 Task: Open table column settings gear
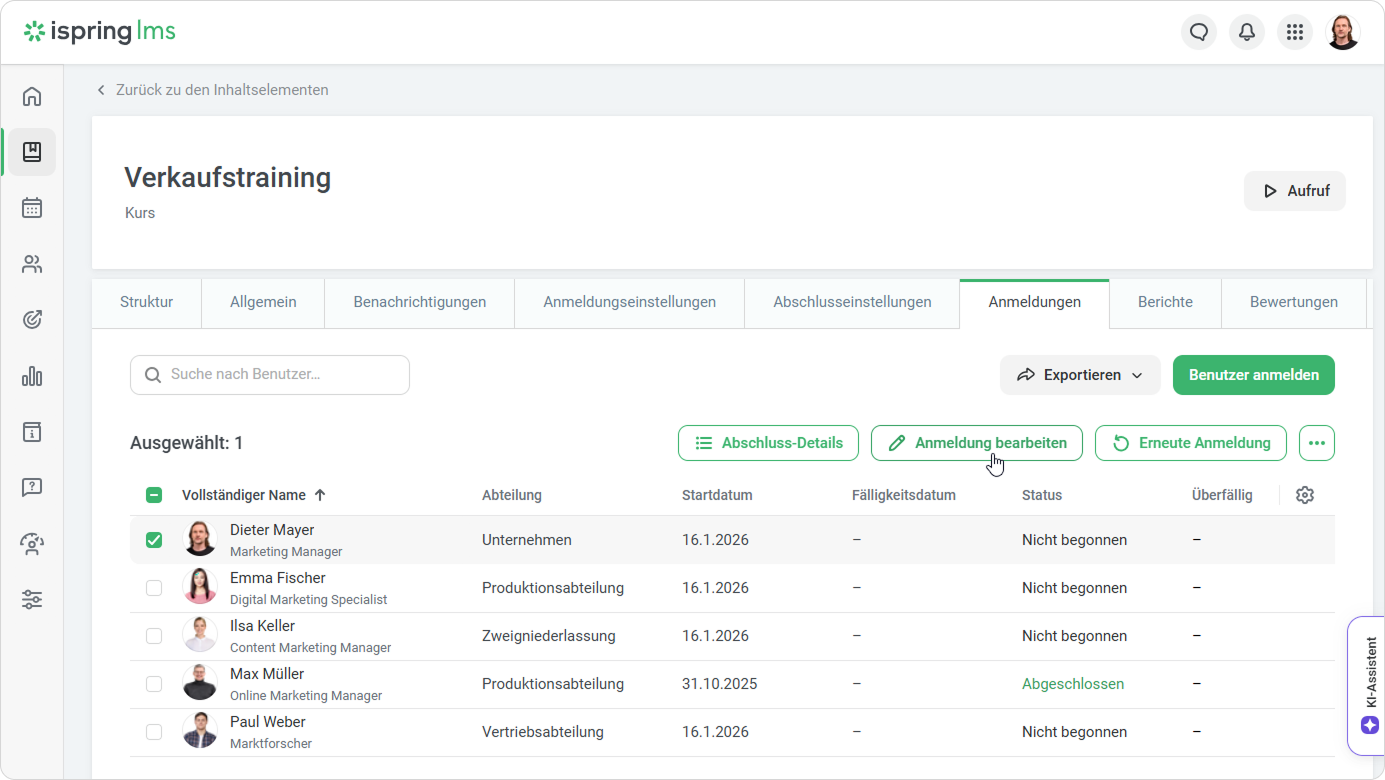pos(1304,495)
